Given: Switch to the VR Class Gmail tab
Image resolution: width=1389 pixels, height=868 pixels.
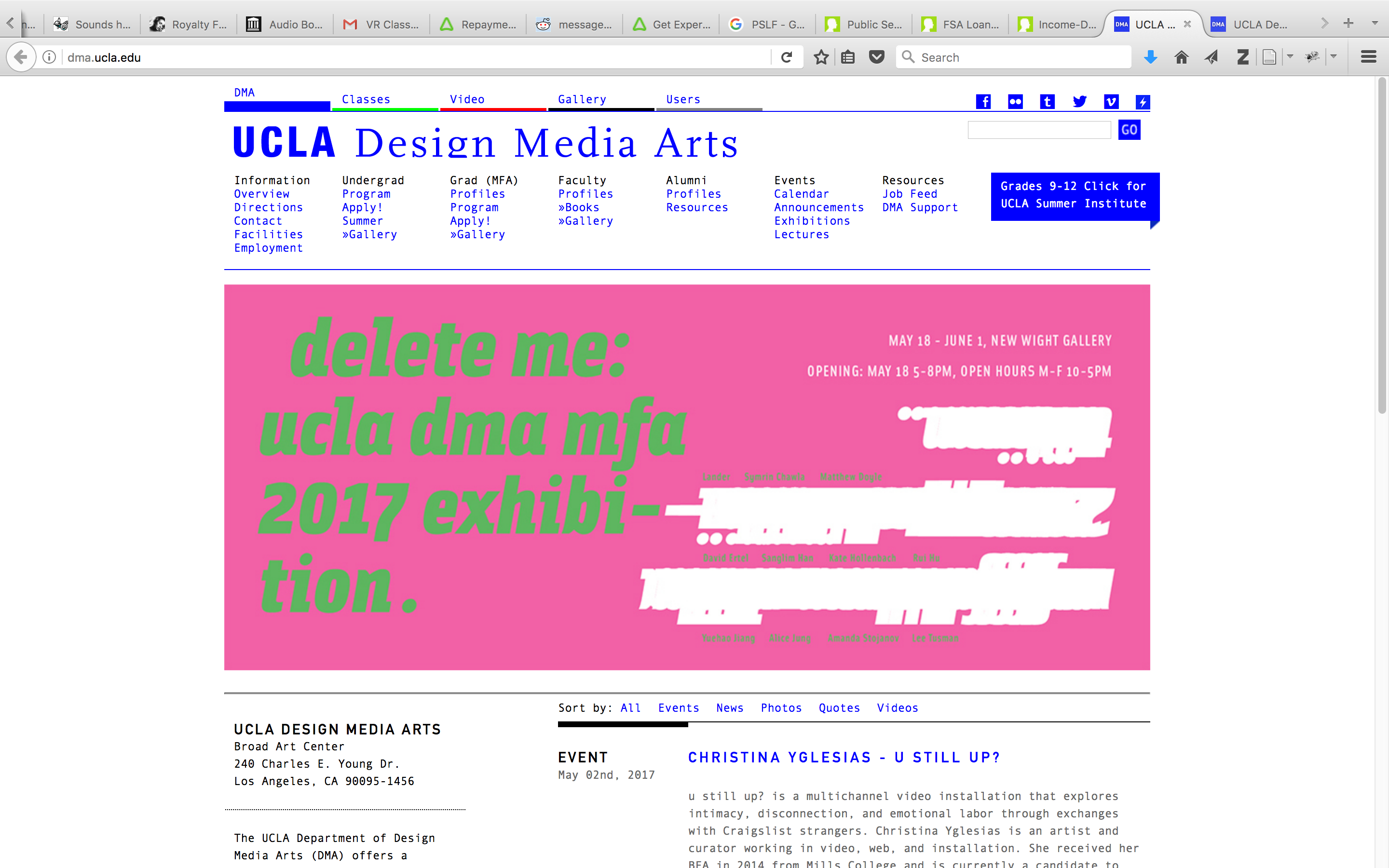Looking at the screenshot, I should tap(381, 24).
